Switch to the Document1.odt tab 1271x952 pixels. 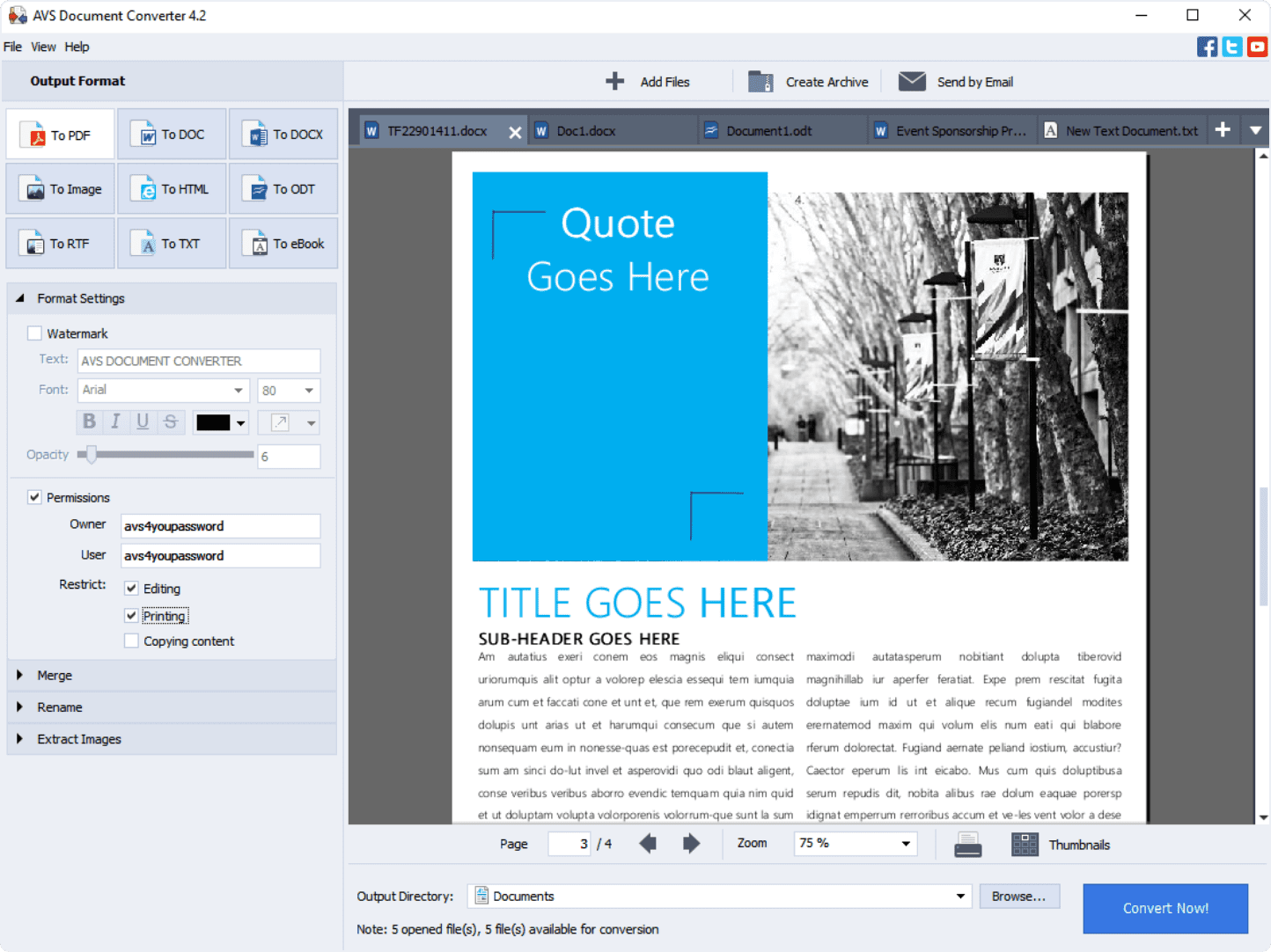point(782,130)
